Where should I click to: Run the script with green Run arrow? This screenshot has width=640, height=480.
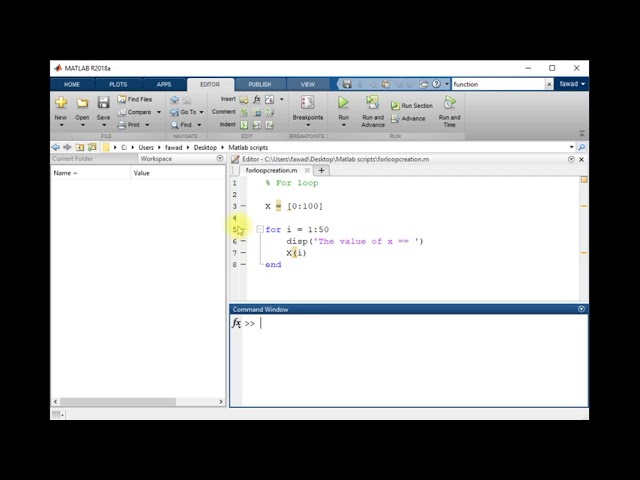click(x=343, y=102)
